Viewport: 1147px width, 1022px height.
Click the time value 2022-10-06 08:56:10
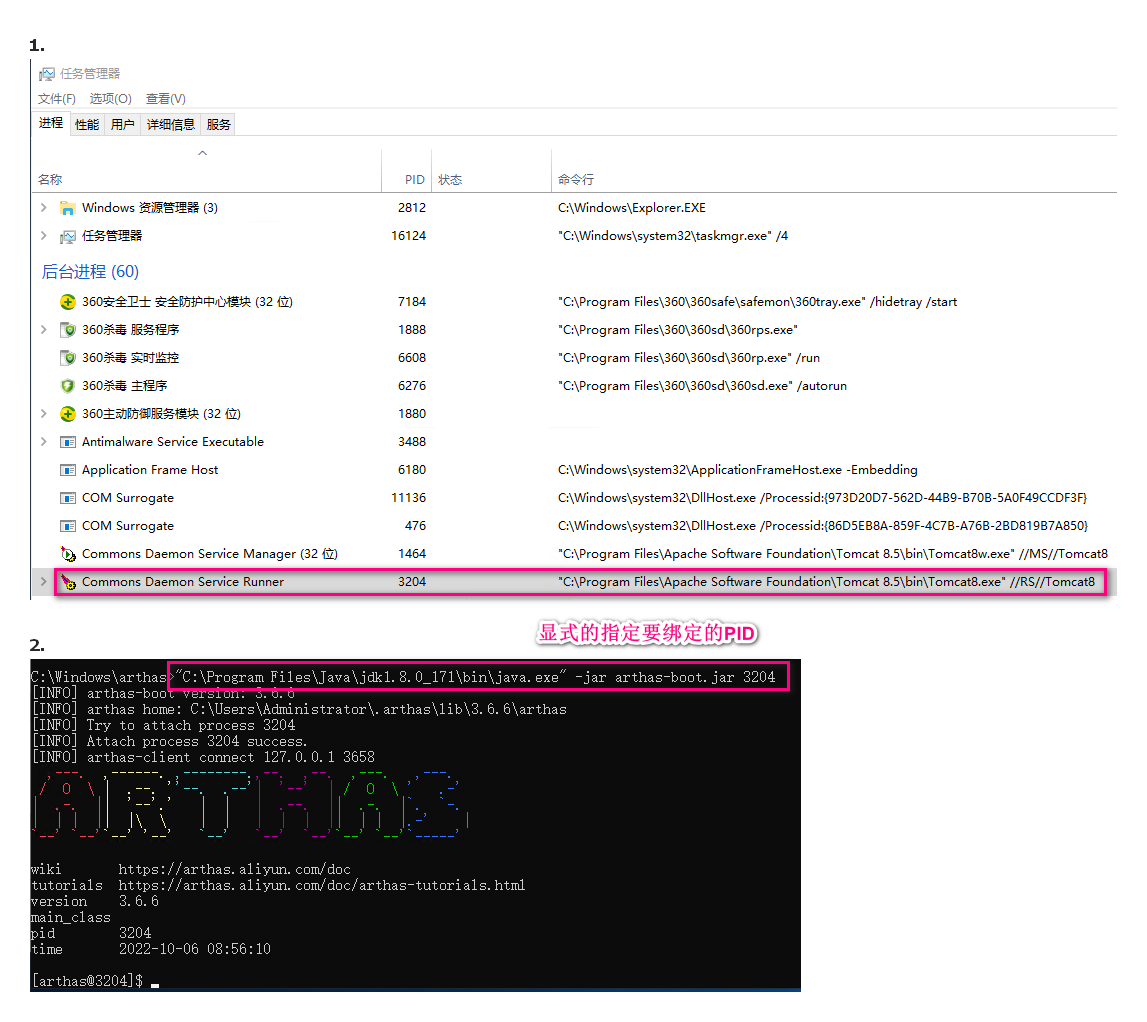[x=195, y=949]
